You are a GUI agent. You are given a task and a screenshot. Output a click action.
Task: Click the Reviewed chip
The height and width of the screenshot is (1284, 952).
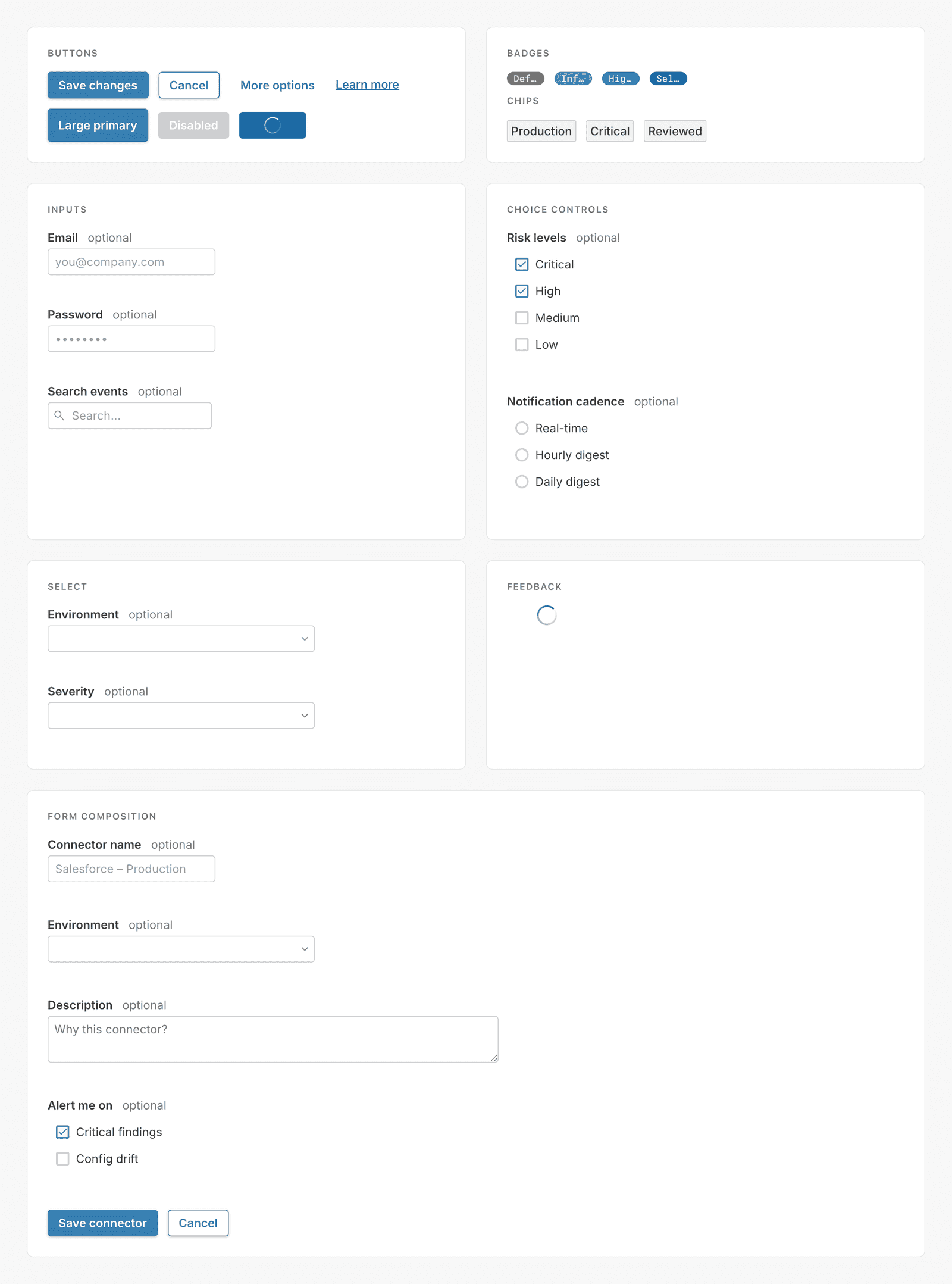(675, 131)
